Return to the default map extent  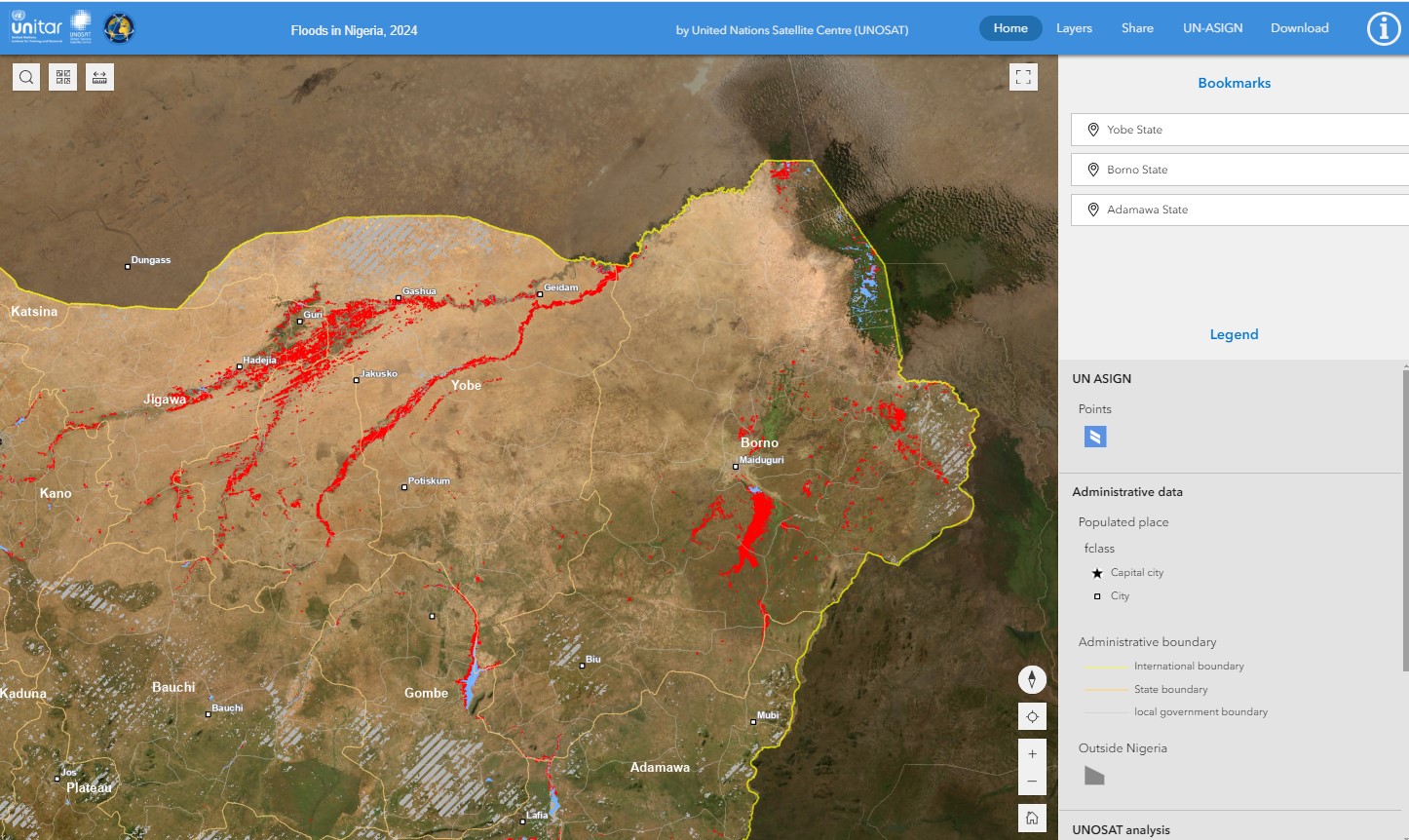(1032, 818)
